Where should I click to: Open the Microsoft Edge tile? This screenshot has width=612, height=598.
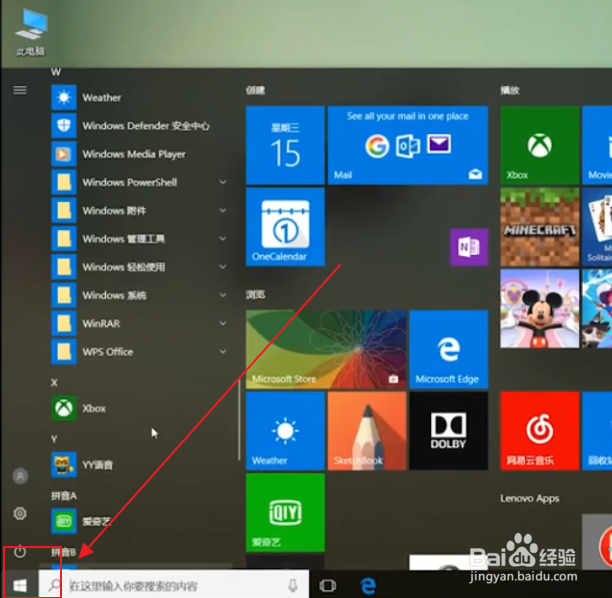tap(449, 349)
